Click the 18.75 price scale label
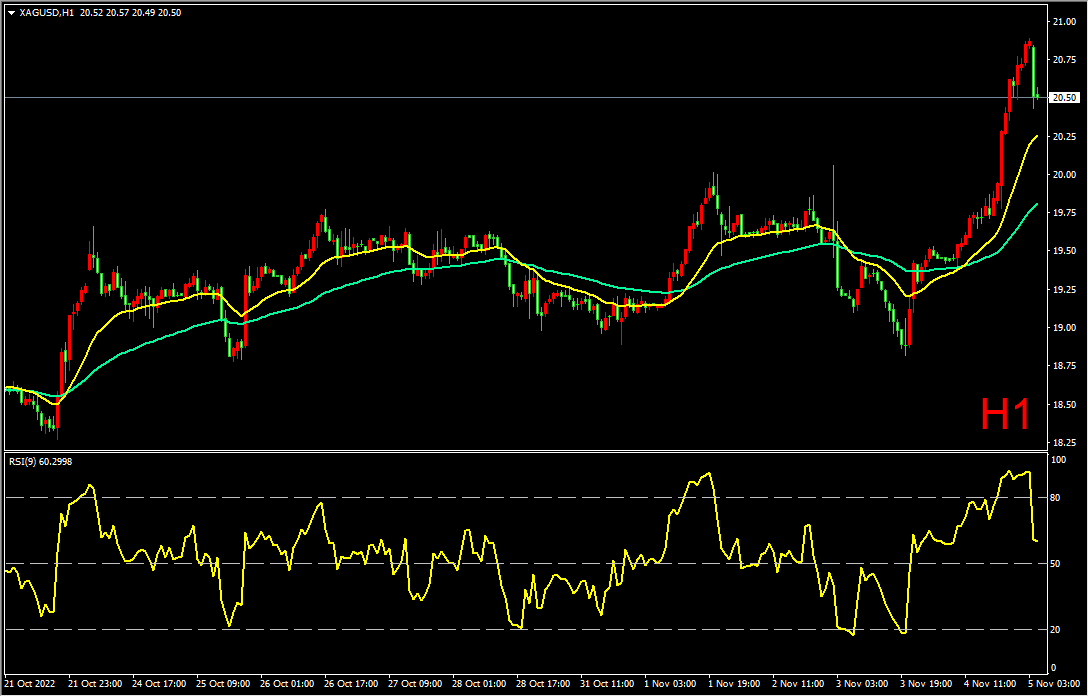Screen dimensions: 1089x697 click(x=1065, y=366)
